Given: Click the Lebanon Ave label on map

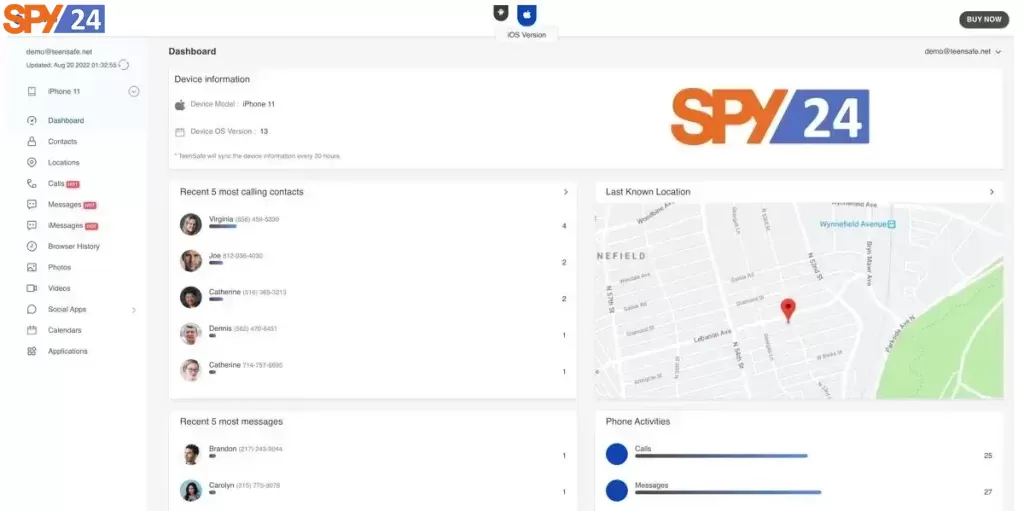Looking at the screenshot, I should pos(712,337).
